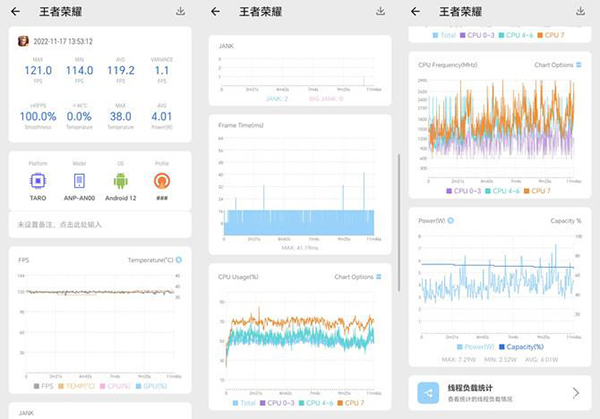600x419 pixels.
Task: Expand 线程负载统计 with the right chevron
Action: point(576,393)
